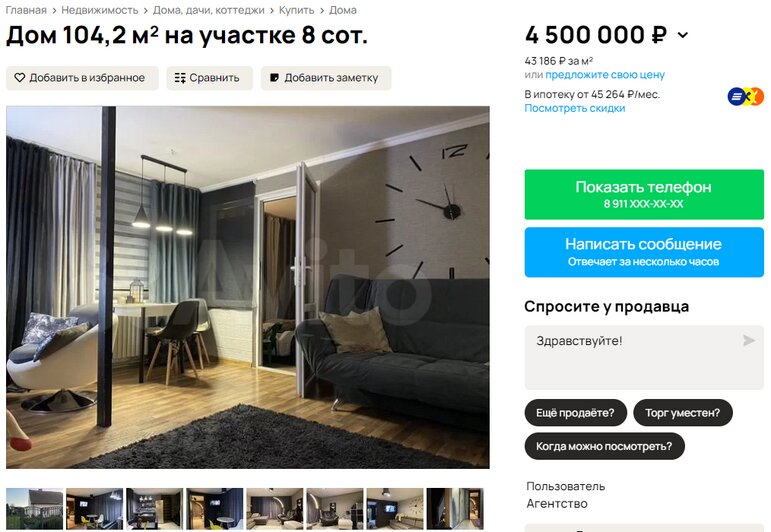This screenshot has width=771, height=532.
Task: Select Когда можно посмотреть? quick question
Action: 604,446
